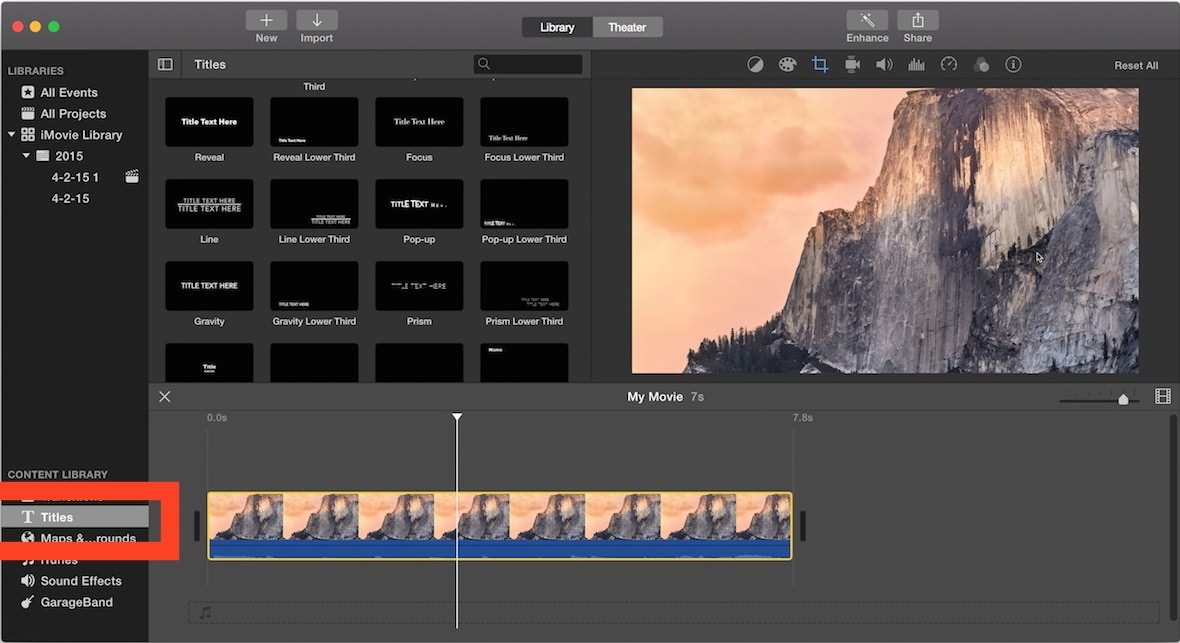1180x643 pixels.
Task: Collapse the iMovie Library tree
Action: click(x=13, y=134)
